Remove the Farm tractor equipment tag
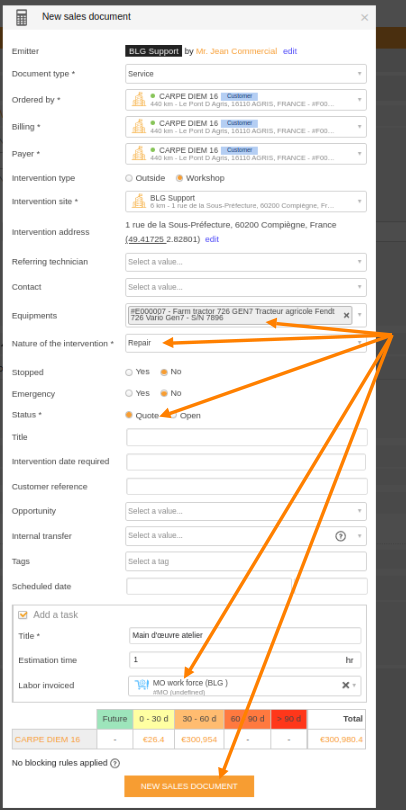The width and height of the screenshot is (406, 810). pyautogui.click(x=346, y=315)
